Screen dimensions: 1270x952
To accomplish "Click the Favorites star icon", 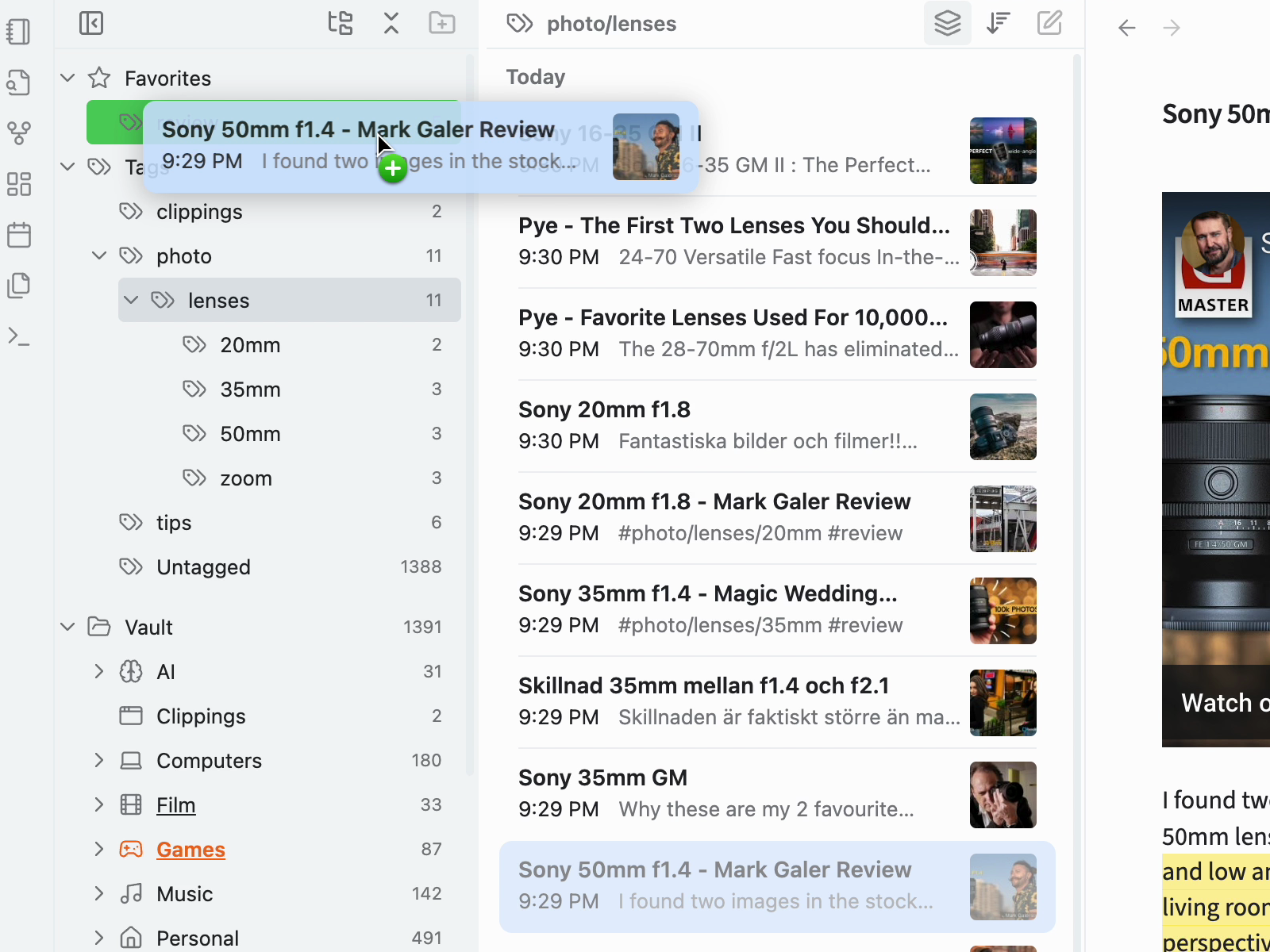I will click(x=99, y=78).
